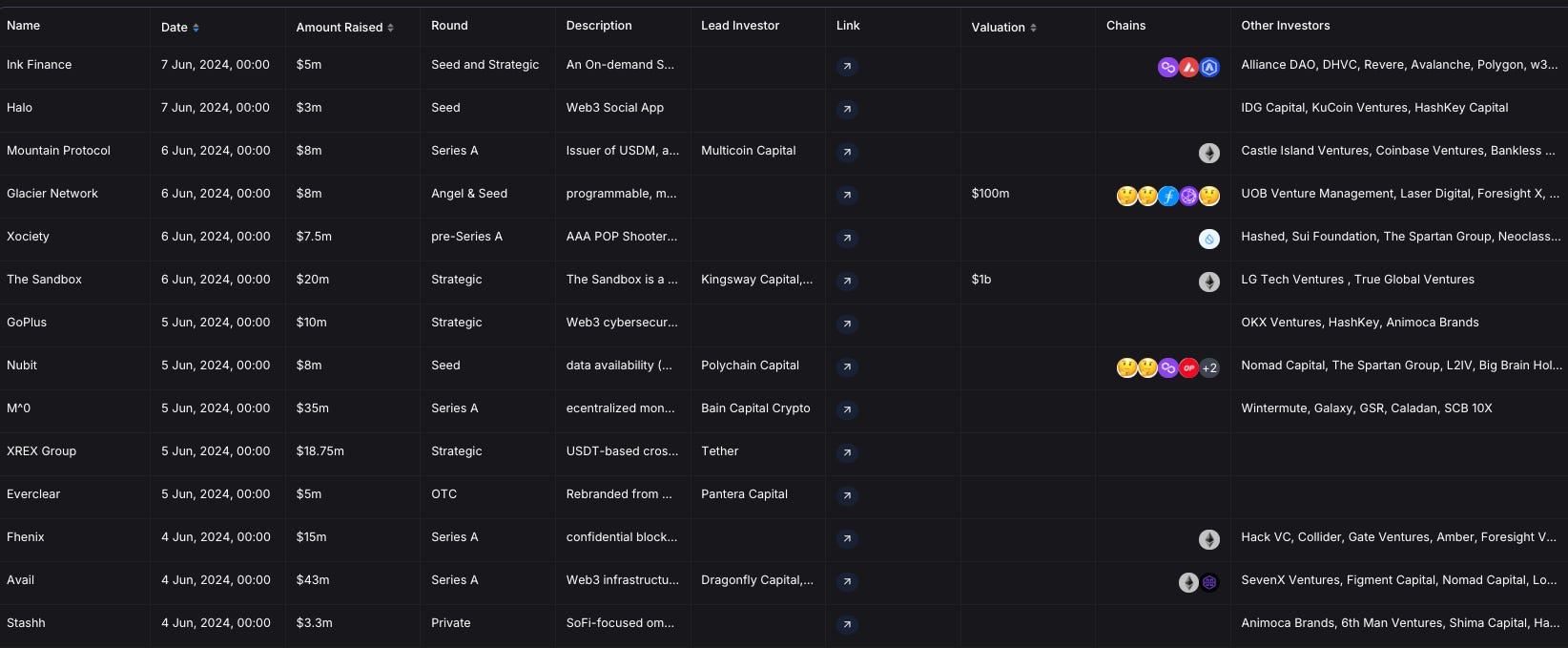Open The Sandbox's link arrow icon
This screenshot has width=1568, height=648.
(847, 282)
